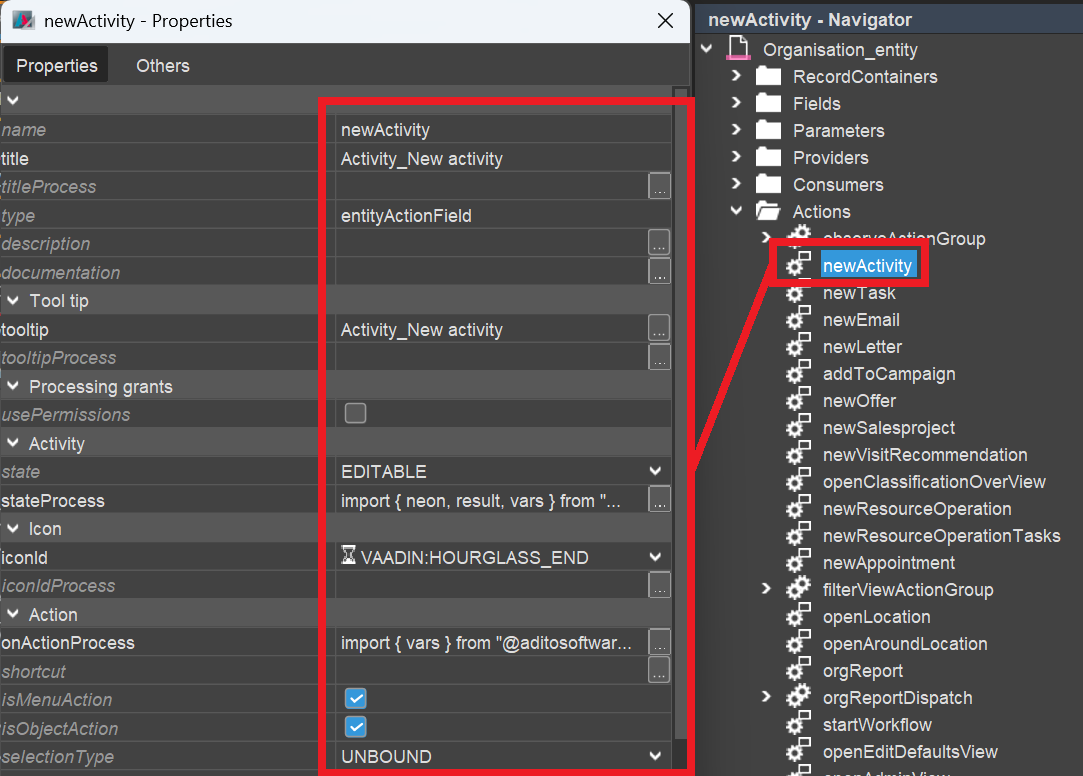Screen dimensions: 1083x776
Task: Enable the usePermissions checkbox
Action: [355, 414]
